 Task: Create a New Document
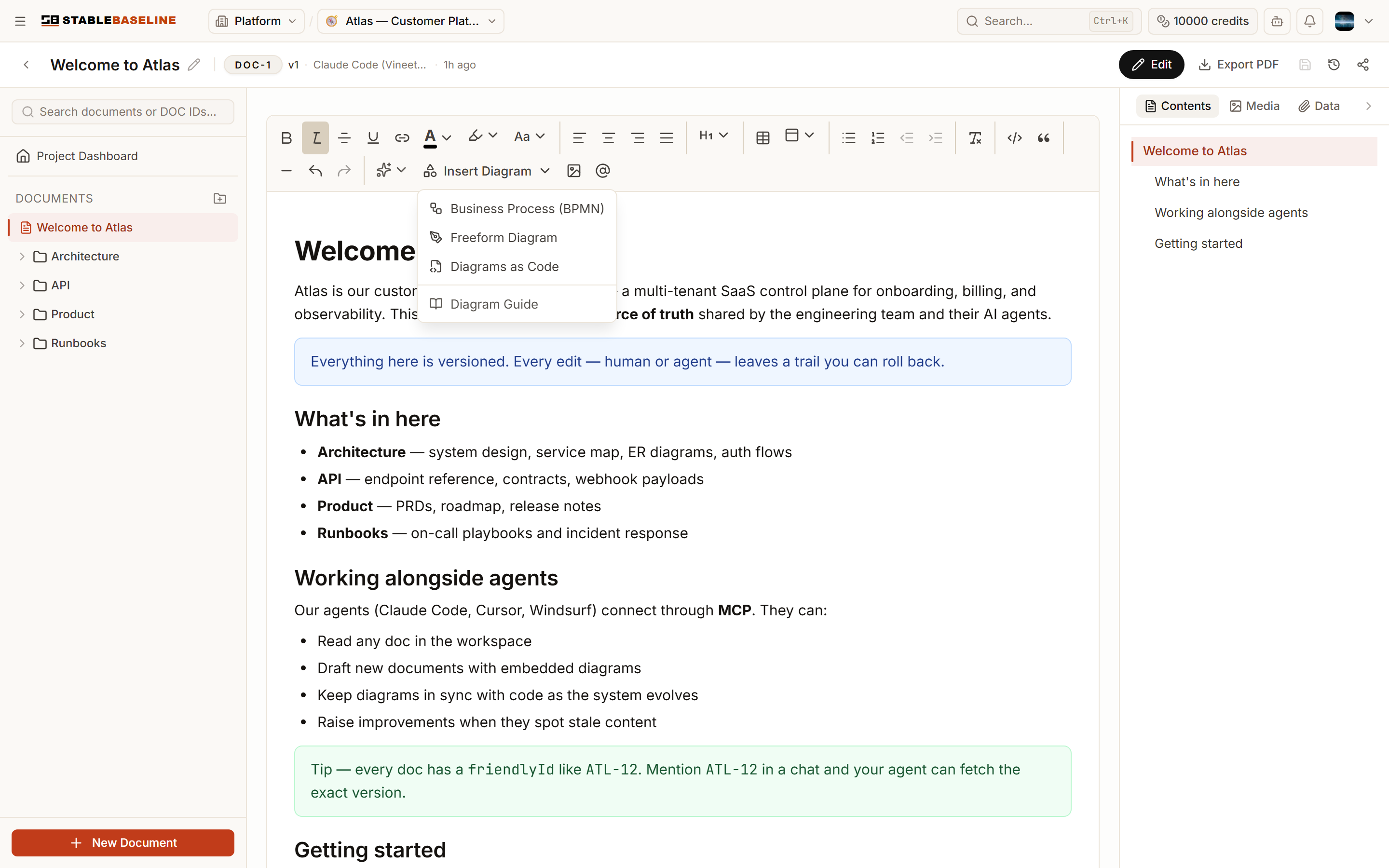point(123,843)
